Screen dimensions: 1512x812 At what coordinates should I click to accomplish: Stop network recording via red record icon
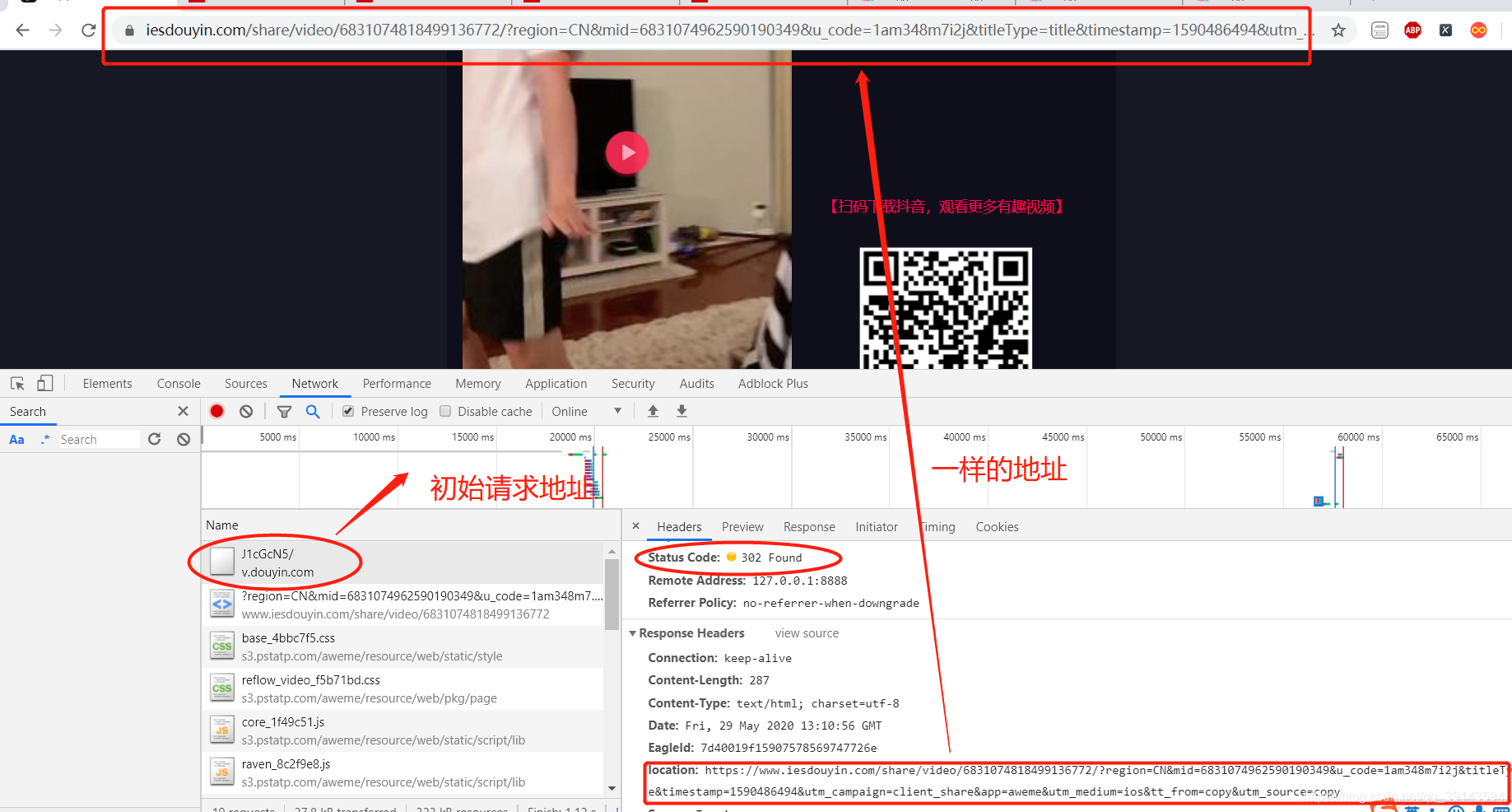(x=216, y=411)
